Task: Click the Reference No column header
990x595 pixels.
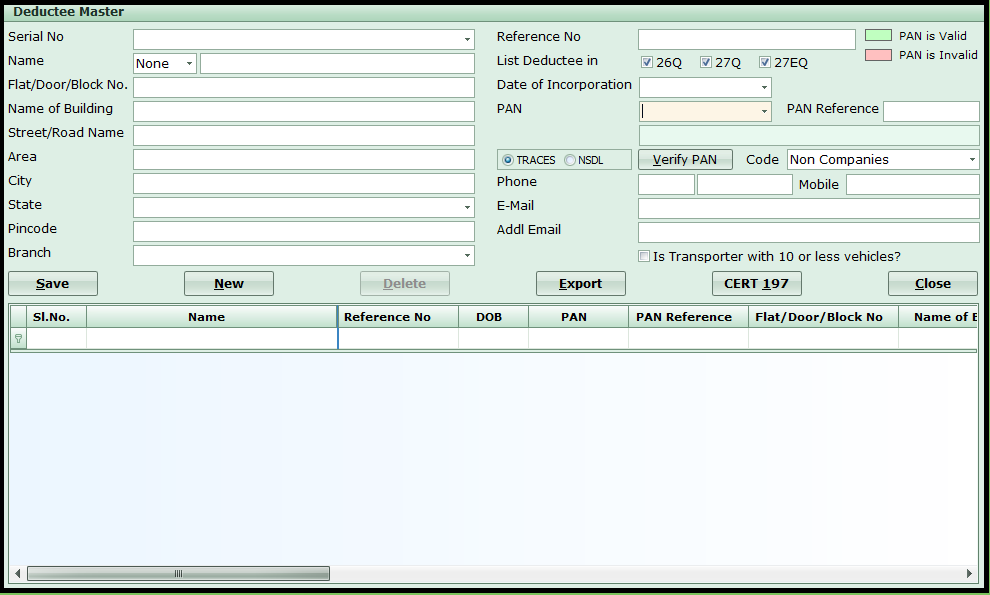Action: pyautogui.click(x=398, y=316)
